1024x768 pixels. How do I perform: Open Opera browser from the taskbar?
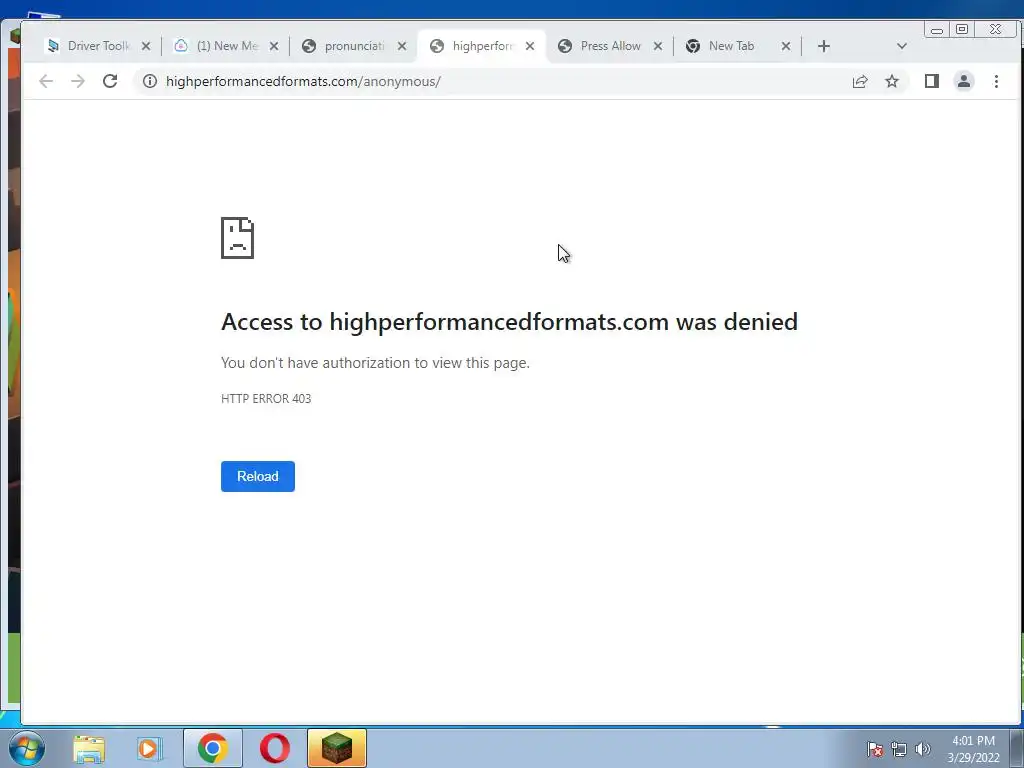(x=274, y=748)
